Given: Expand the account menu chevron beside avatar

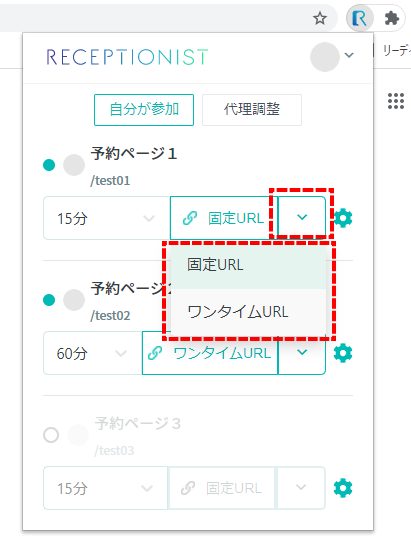Looking at the screenshot, I should pyautogui.click(x=349, y=55).
